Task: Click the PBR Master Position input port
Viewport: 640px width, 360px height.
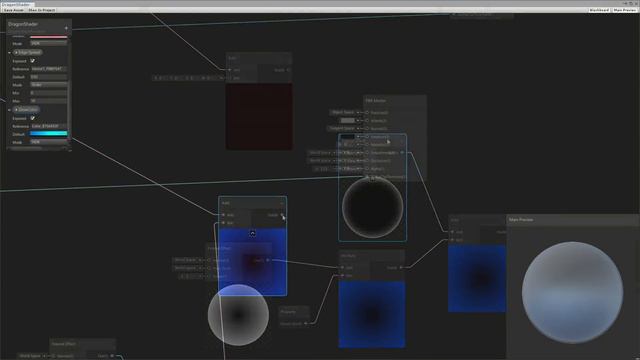Action: (x=367, y=112)
